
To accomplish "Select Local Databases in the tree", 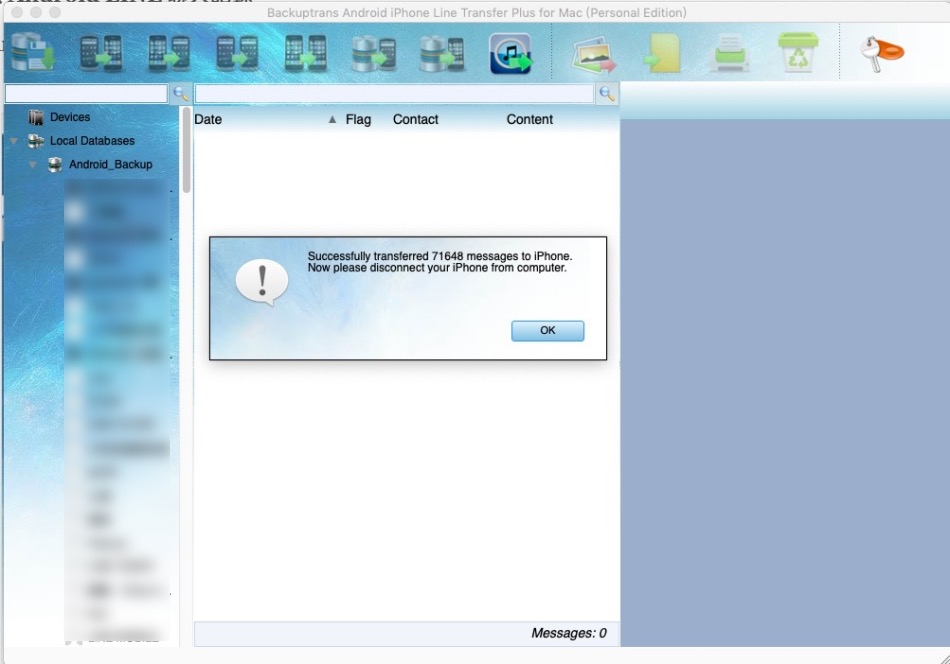I will [92, 141].
